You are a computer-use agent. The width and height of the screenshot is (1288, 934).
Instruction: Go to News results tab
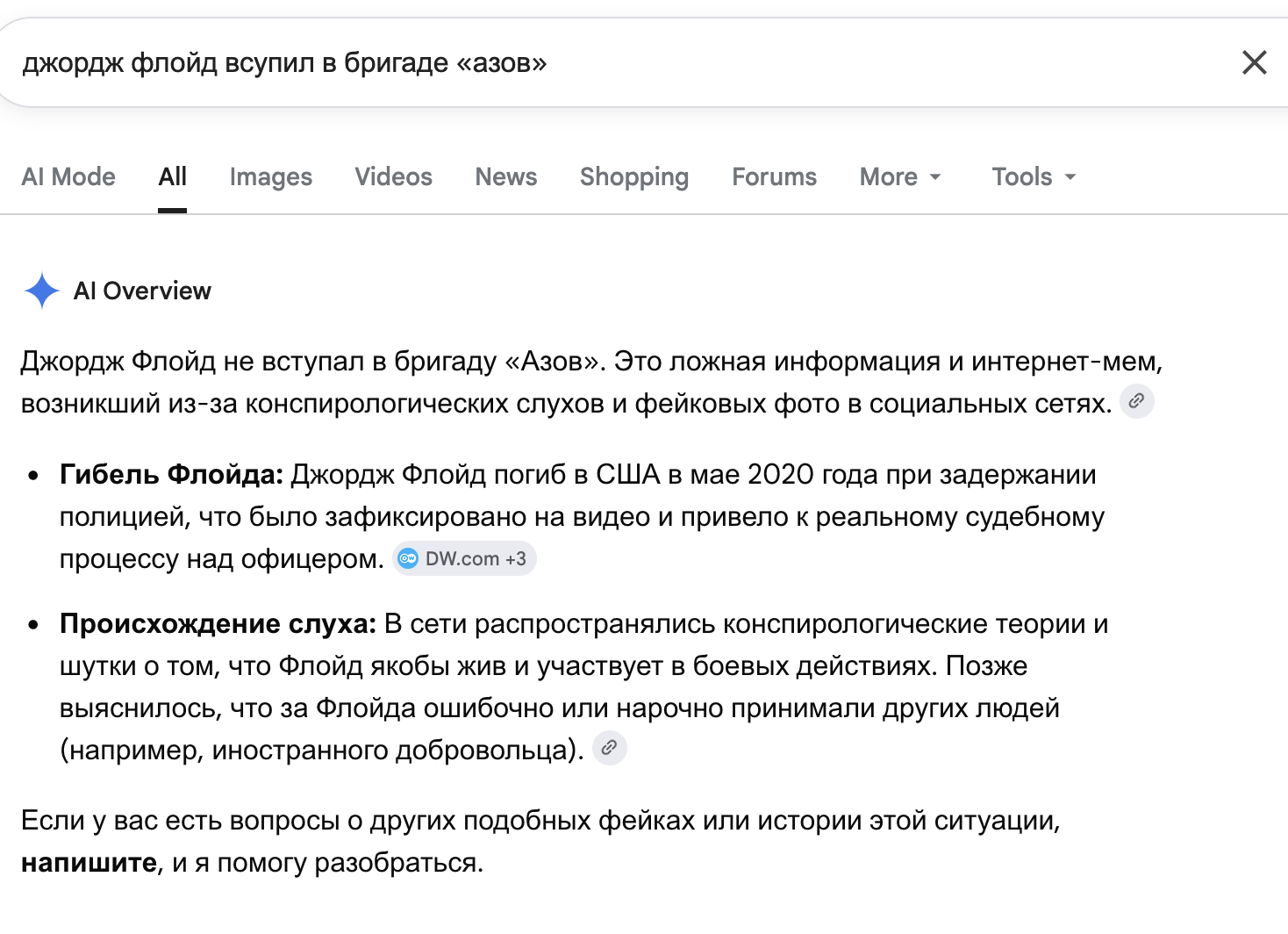[x=506, y=176]
